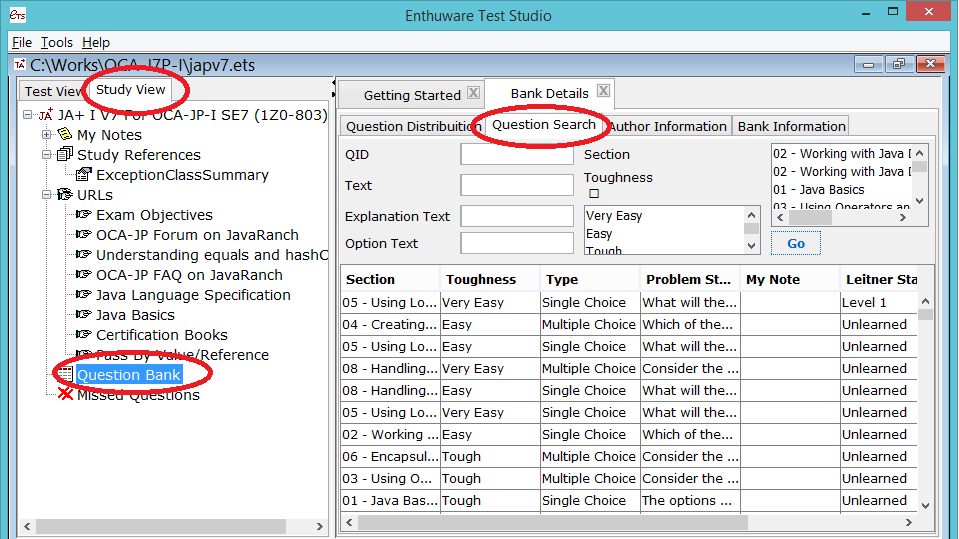Click hand icon beside Certification Books
959x539 pixels.
coord(83,335)
